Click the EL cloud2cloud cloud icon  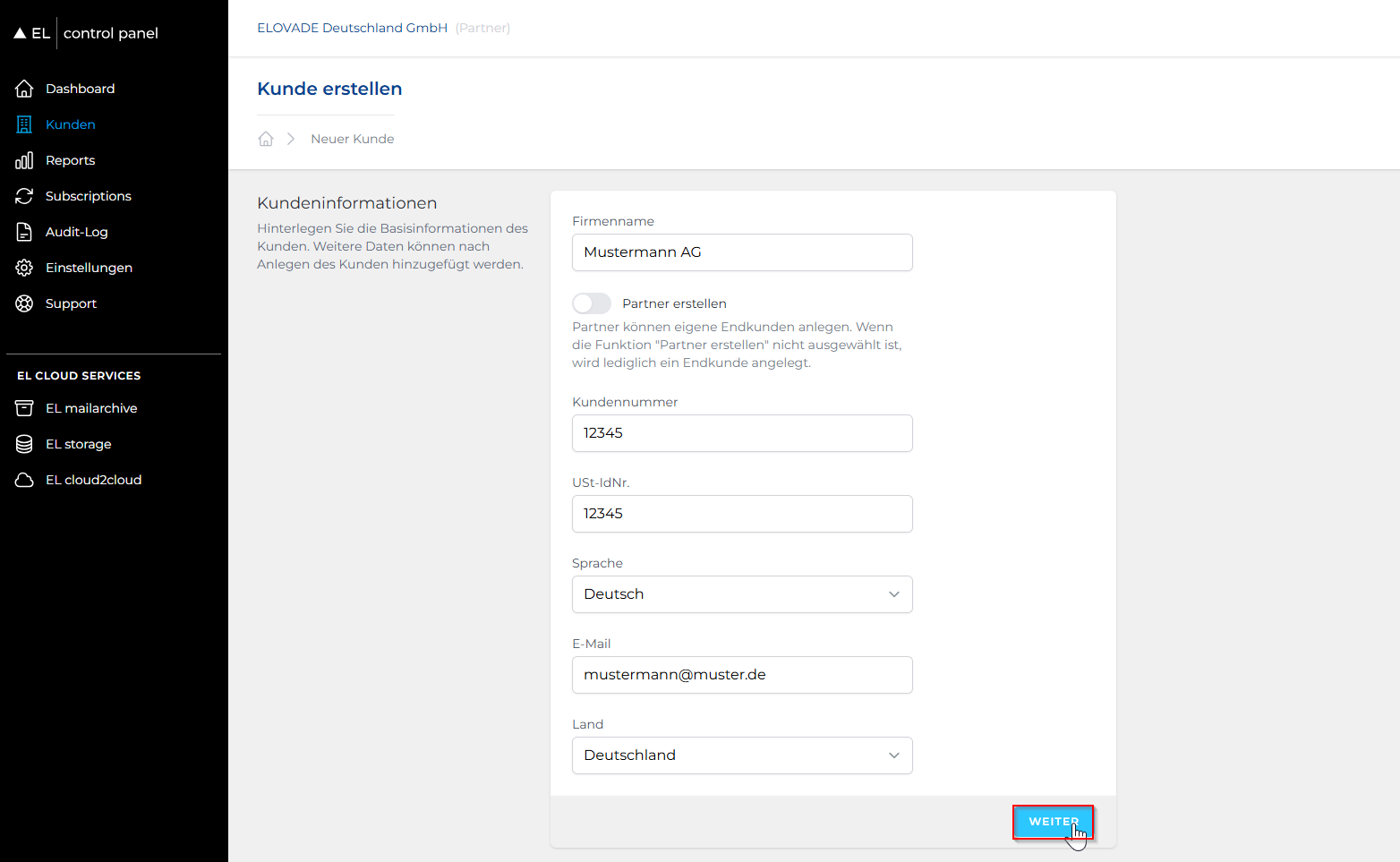click(24, 480)
